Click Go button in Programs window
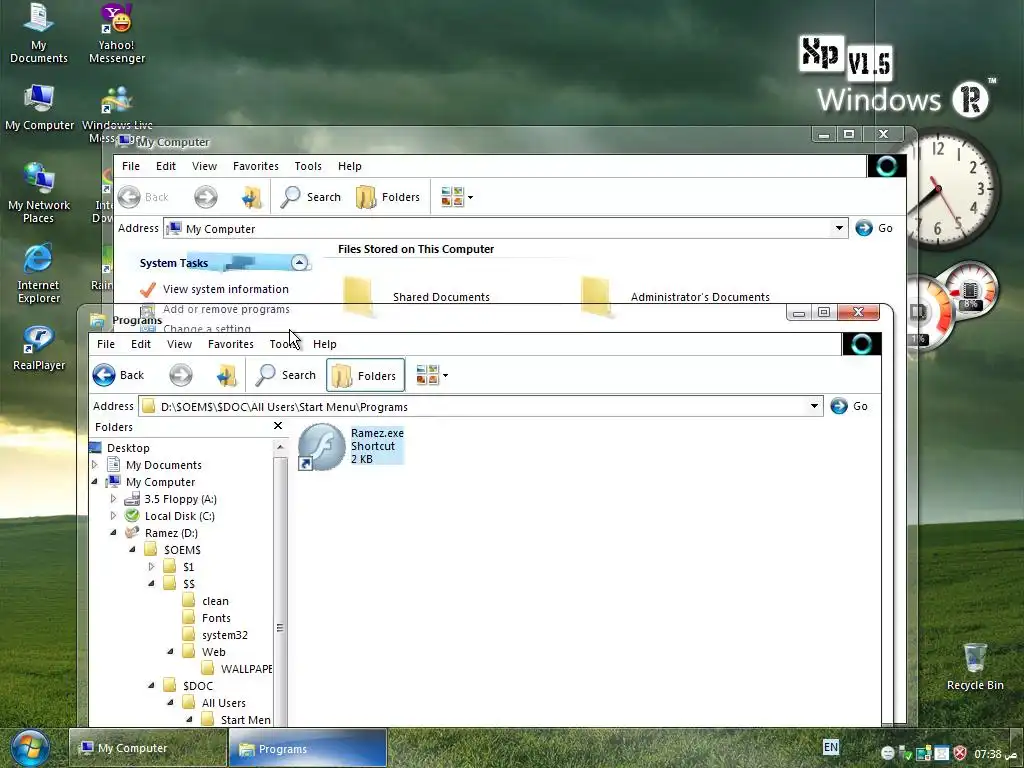1024x768 pixels. click(849, 406)
